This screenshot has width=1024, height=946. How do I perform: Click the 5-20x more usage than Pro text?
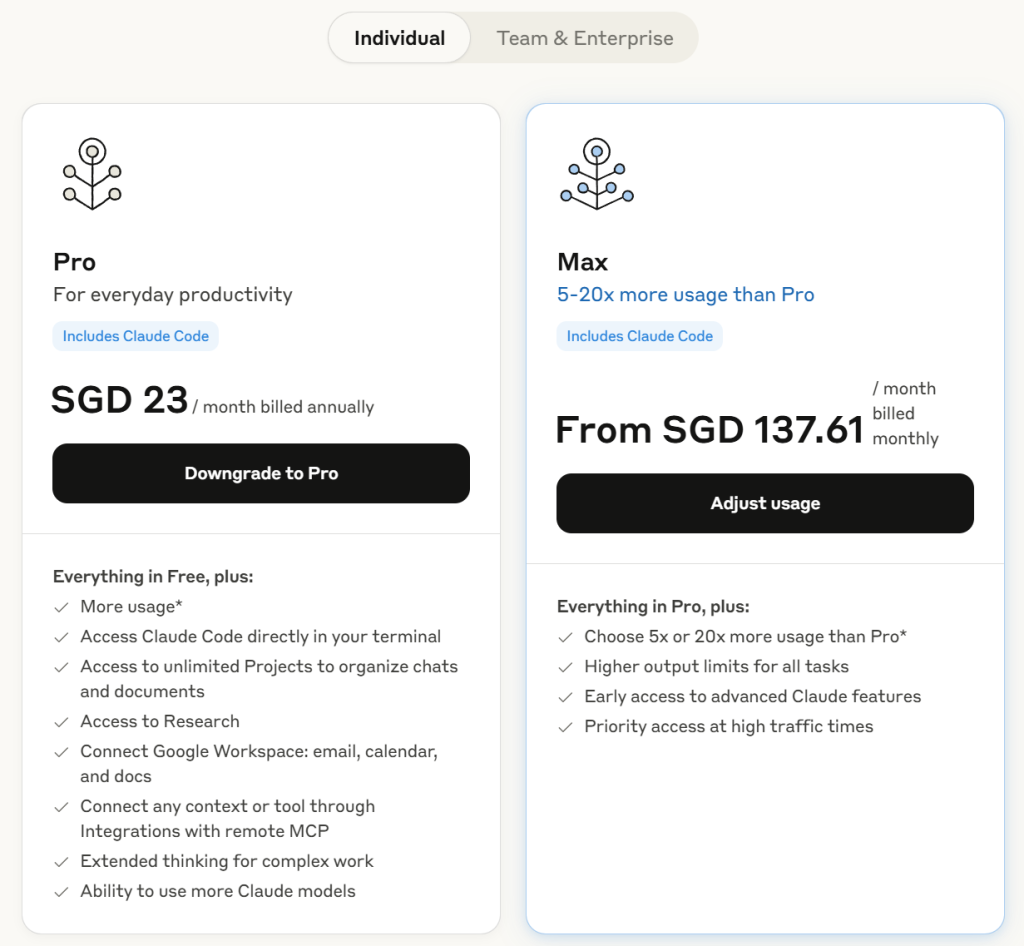pos(685,295)
